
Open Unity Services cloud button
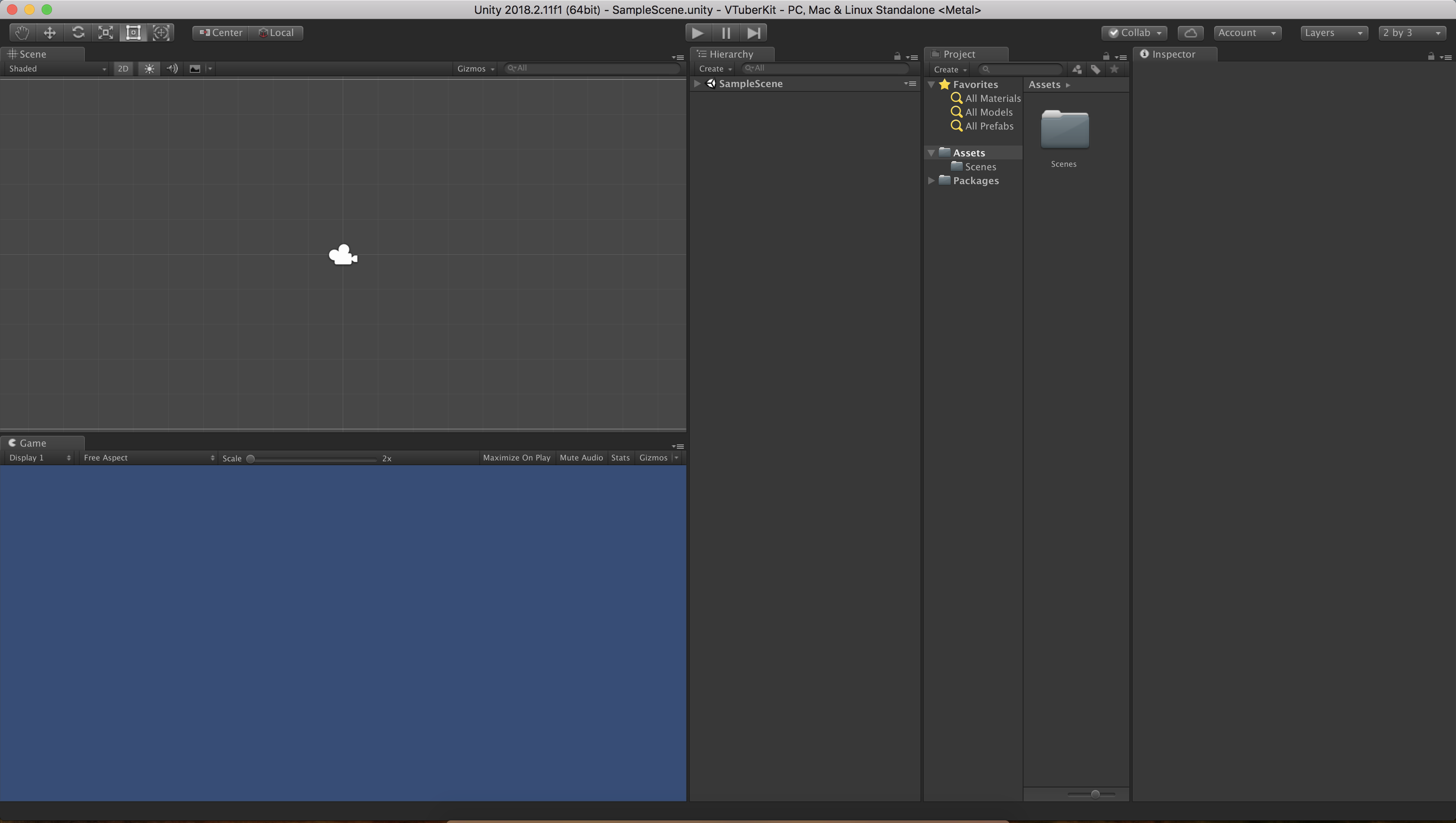(x=1190, y=33)
